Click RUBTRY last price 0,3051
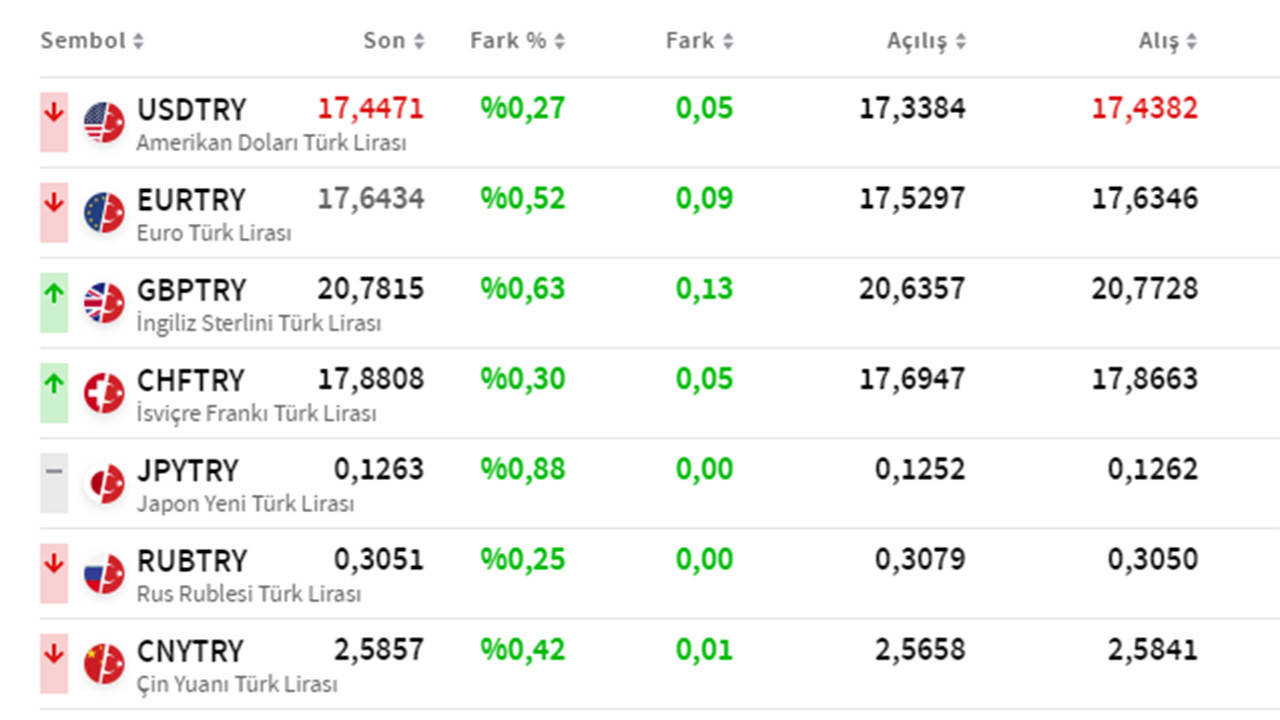This screenshot has width=1280, height=720. click(x=379, y=559)
